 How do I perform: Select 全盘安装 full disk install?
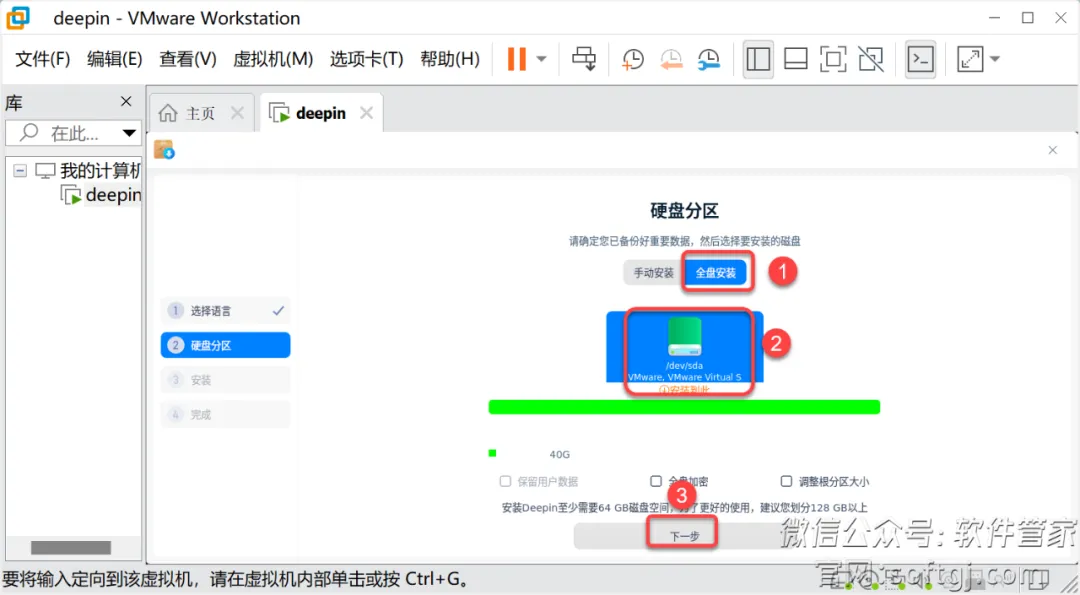tap(716, 273)
